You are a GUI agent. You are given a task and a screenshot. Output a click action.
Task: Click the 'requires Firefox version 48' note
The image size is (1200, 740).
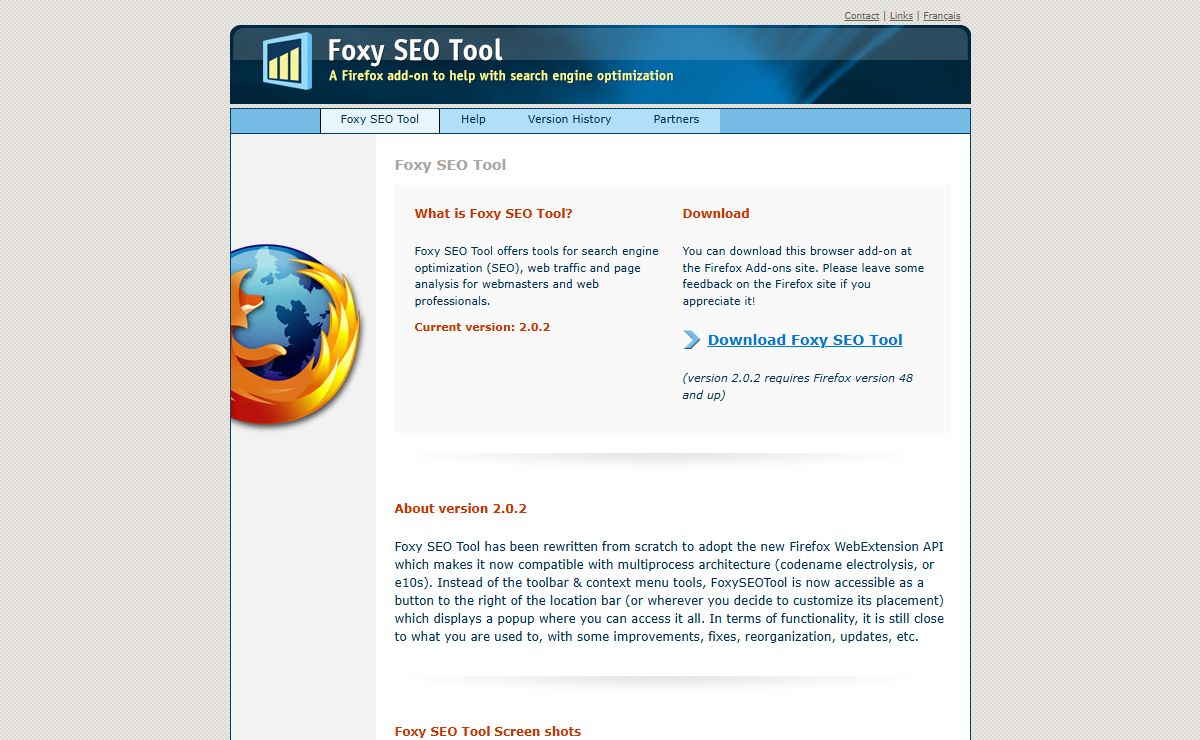798,386
